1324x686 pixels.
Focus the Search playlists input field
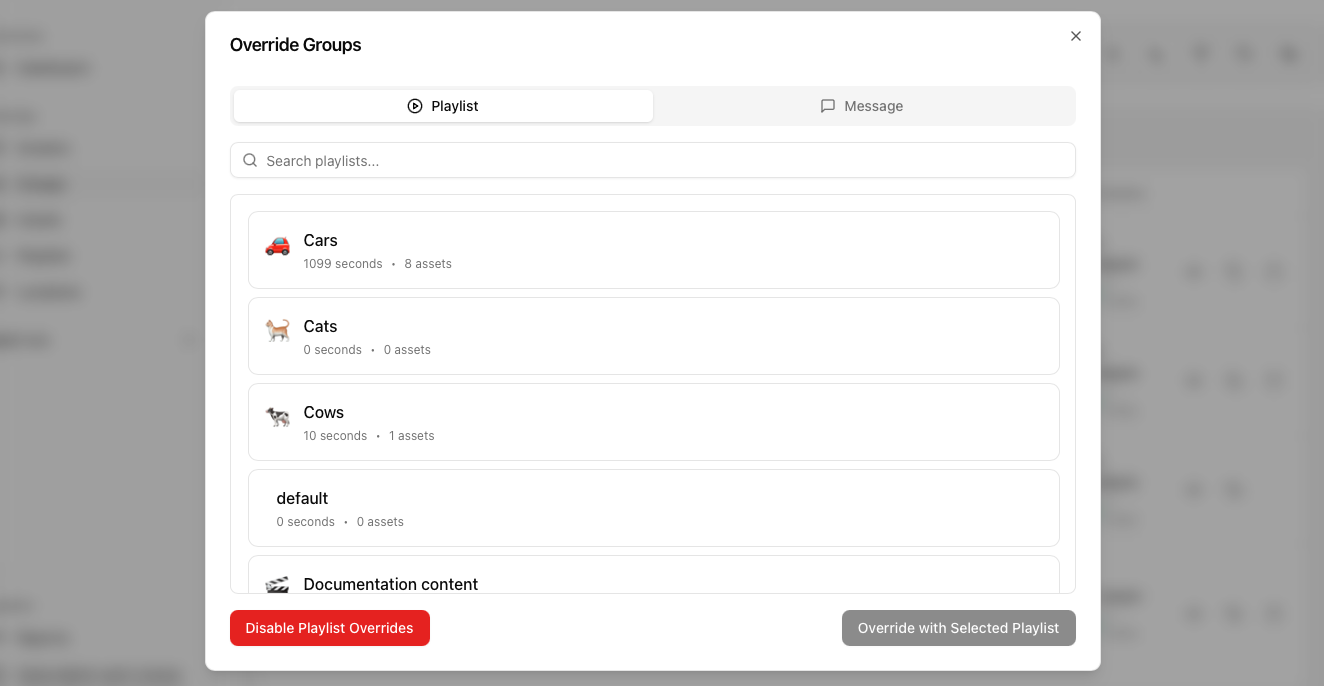(x=660, y=160)
